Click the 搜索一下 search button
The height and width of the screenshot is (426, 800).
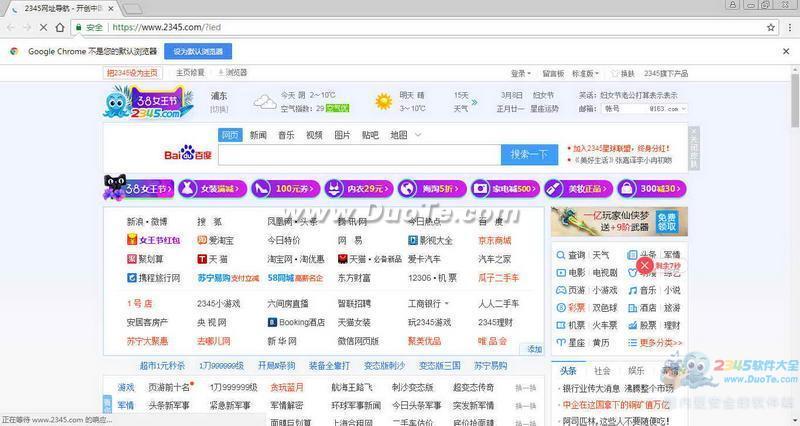[529, 154]
